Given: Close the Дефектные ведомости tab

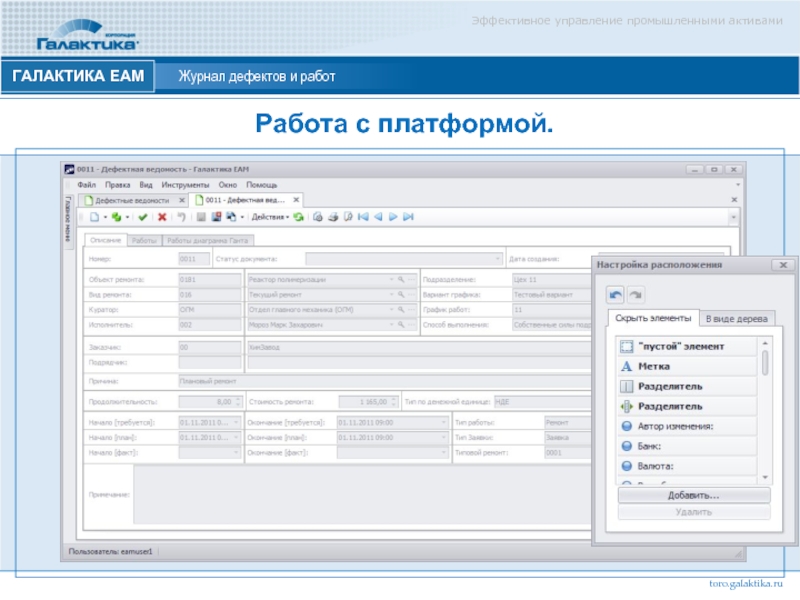Looking at the screenshot, I should click(x=181, y=200).
